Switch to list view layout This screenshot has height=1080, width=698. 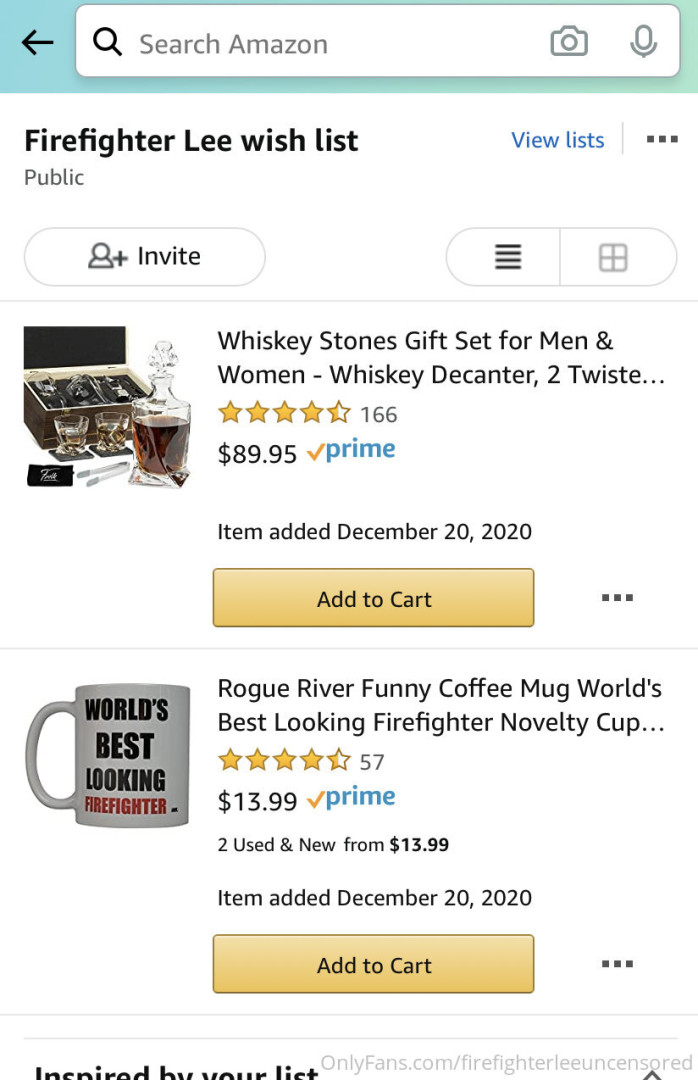507,257
